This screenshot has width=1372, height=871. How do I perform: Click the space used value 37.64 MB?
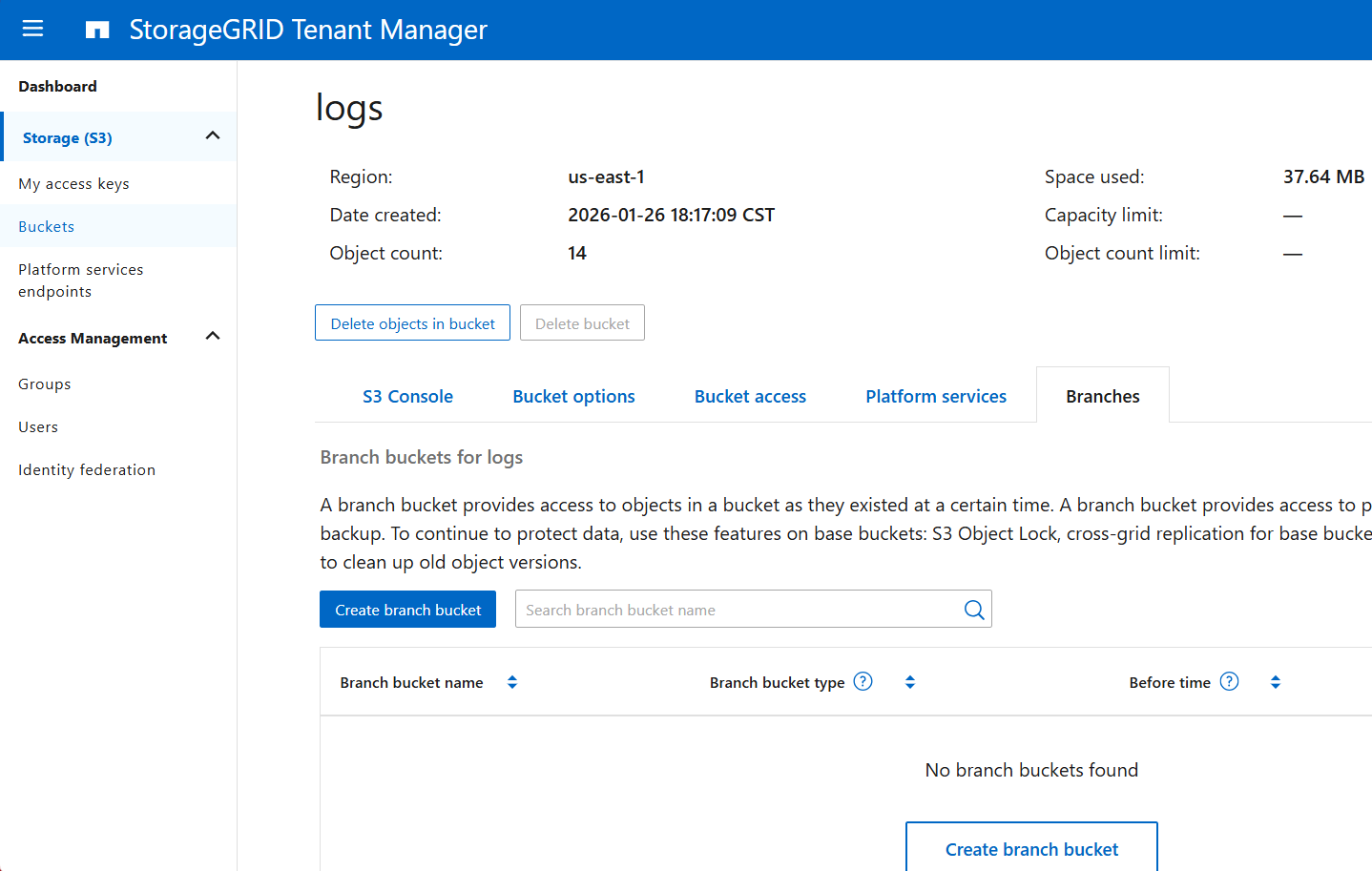point(1323,176)
